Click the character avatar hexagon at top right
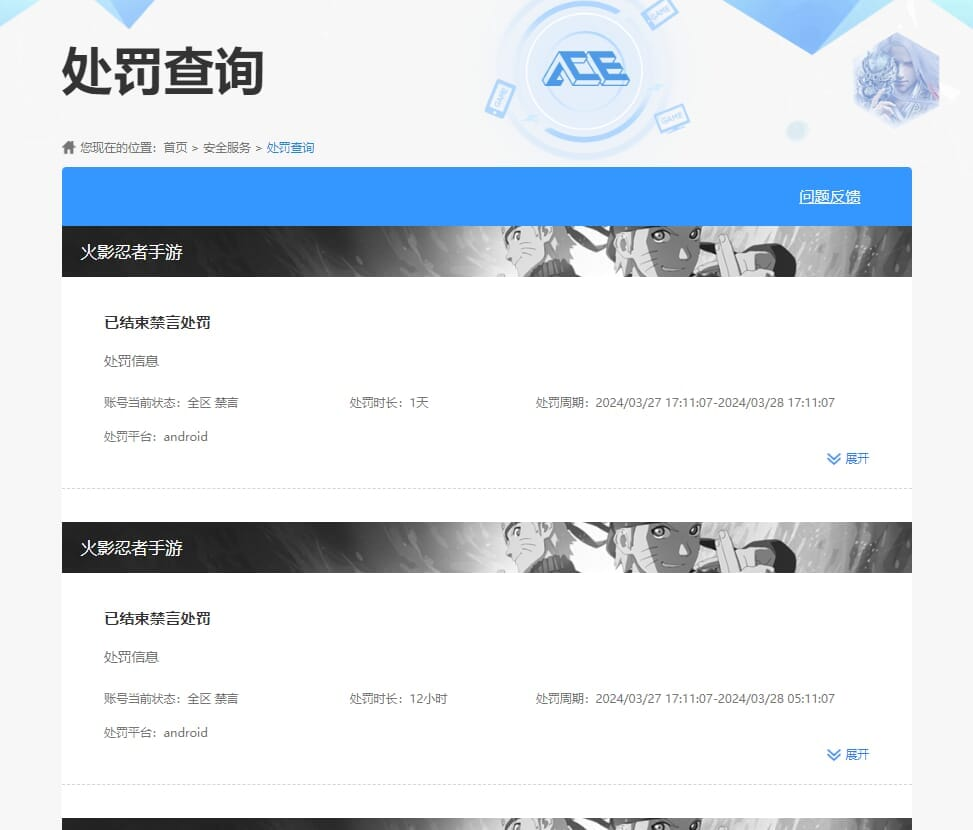The height and width of the screenshot is (830, 973). point(897,79)
